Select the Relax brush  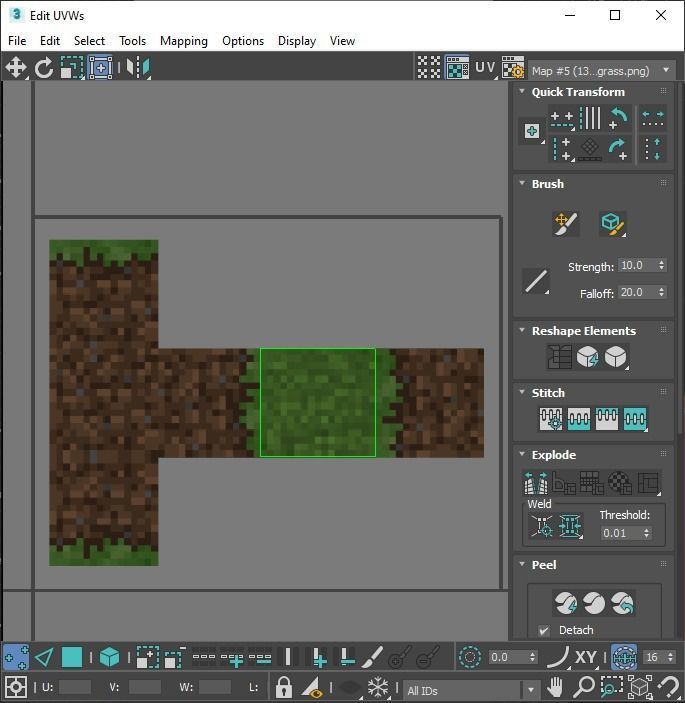612,224
